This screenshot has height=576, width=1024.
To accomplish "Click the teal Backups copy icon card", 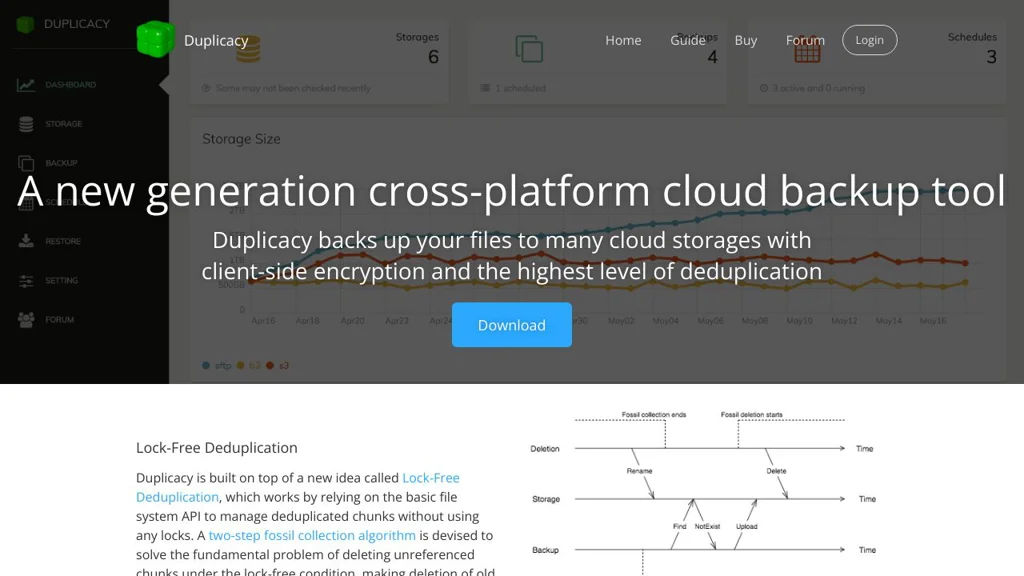I will point(529,49).
